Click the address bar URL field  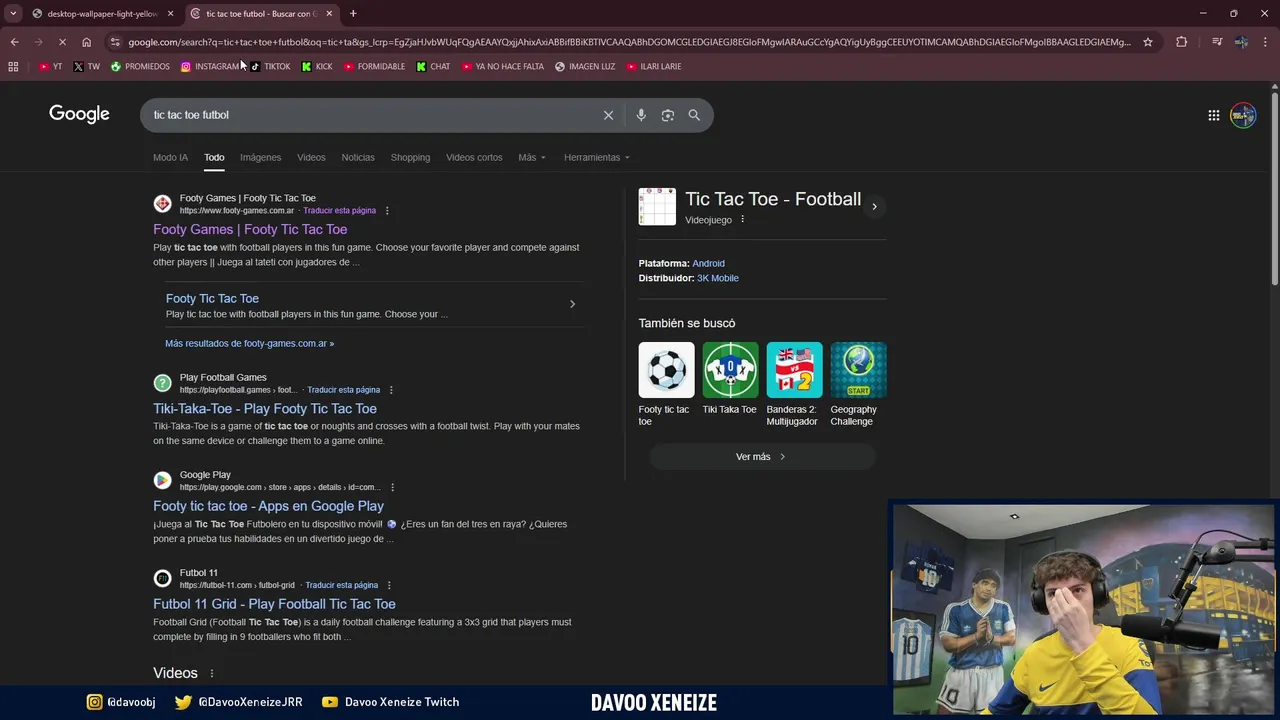click(630, 42)
